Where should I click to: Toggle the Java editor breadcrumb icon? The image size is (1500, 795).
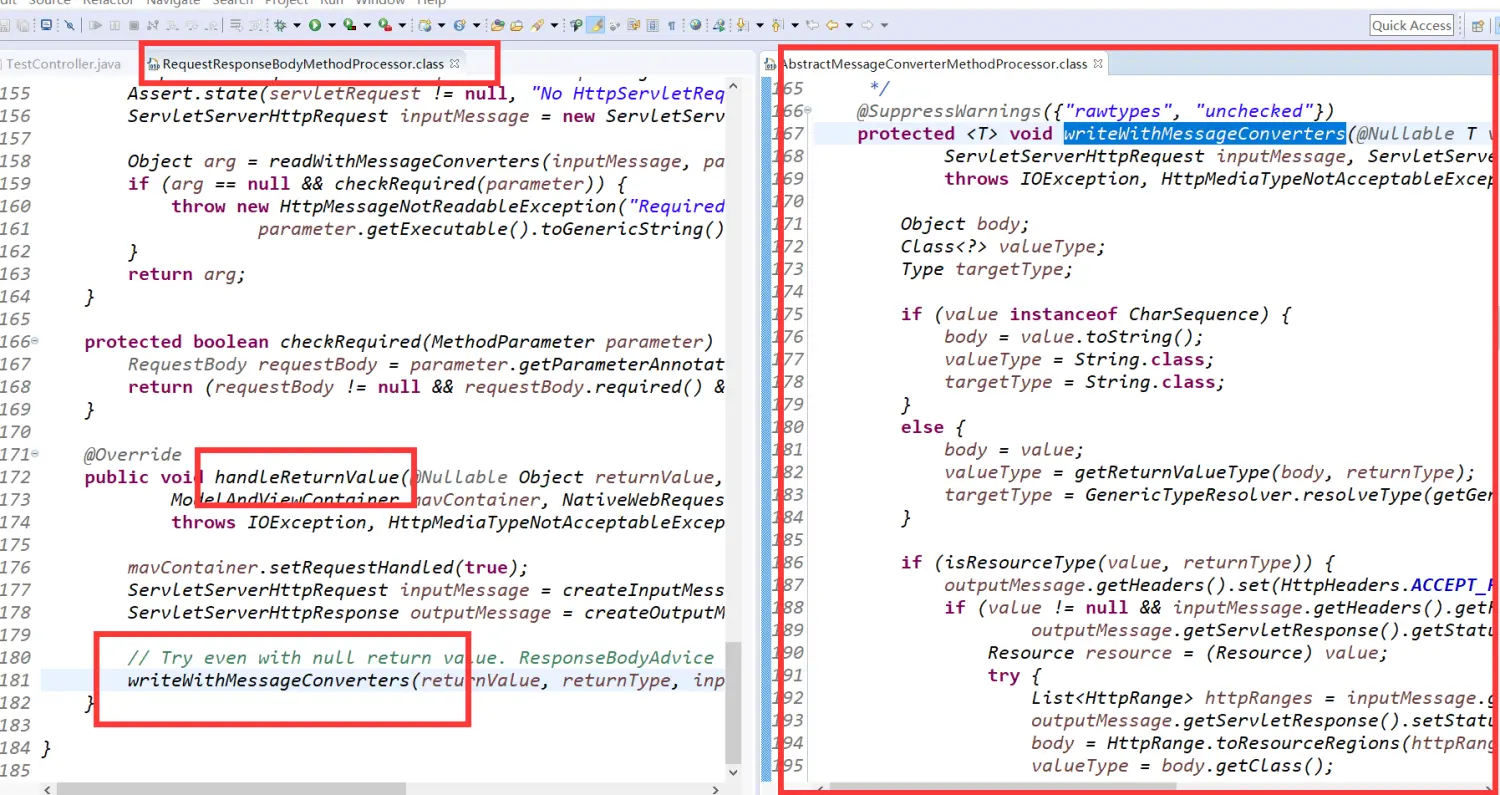click(x=576, y=25)
